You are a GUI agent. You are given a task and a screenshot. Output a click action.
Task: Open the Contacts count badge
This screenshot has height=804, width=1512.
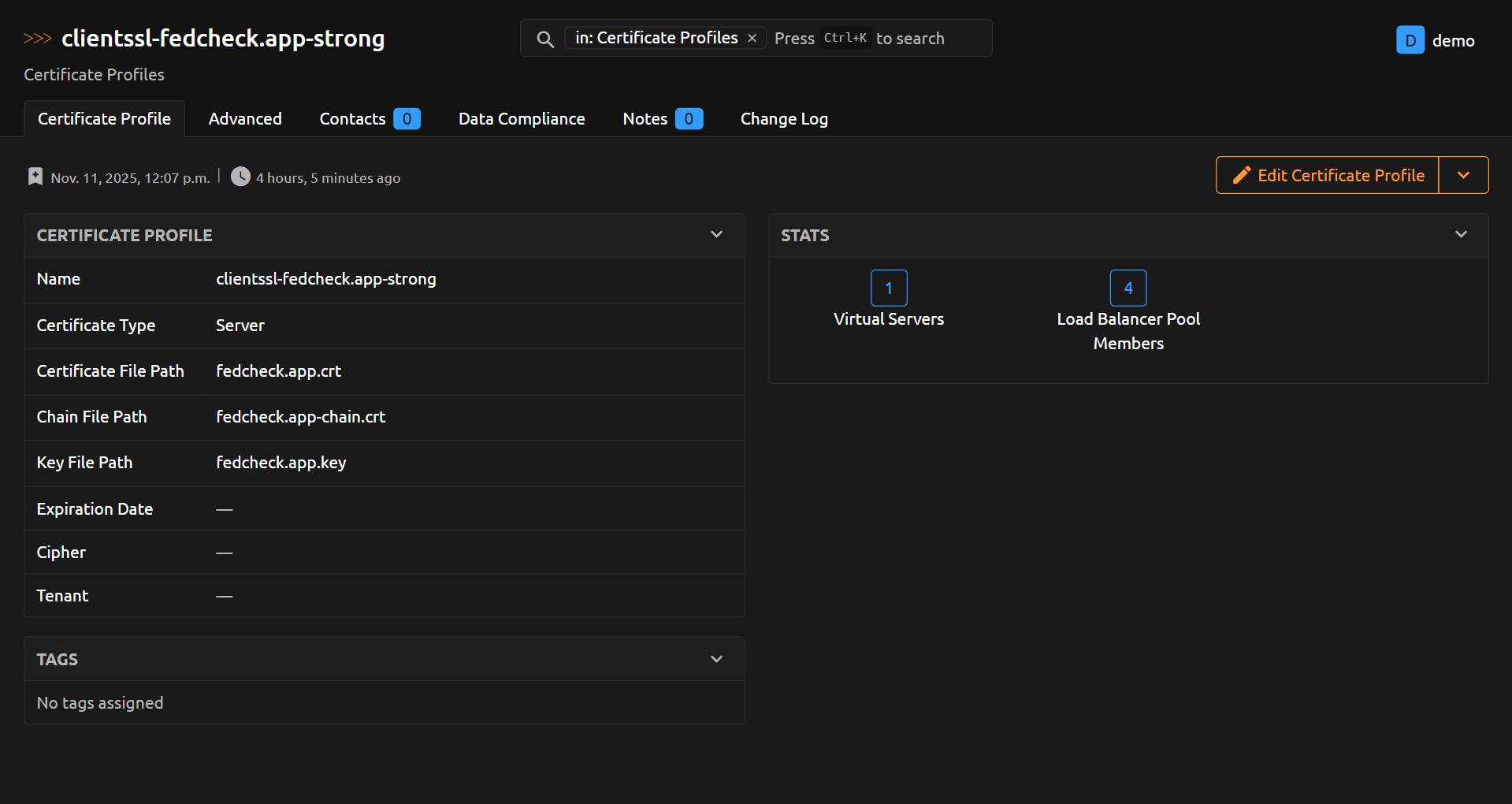407,119
